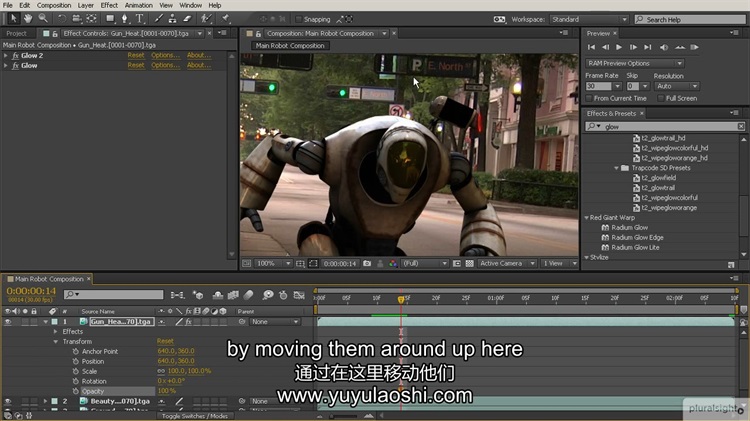The height and width of the screenshot is (421, 750).
Task: Select the Hand tool in toolbar
Action: click(x=28, y=18)
